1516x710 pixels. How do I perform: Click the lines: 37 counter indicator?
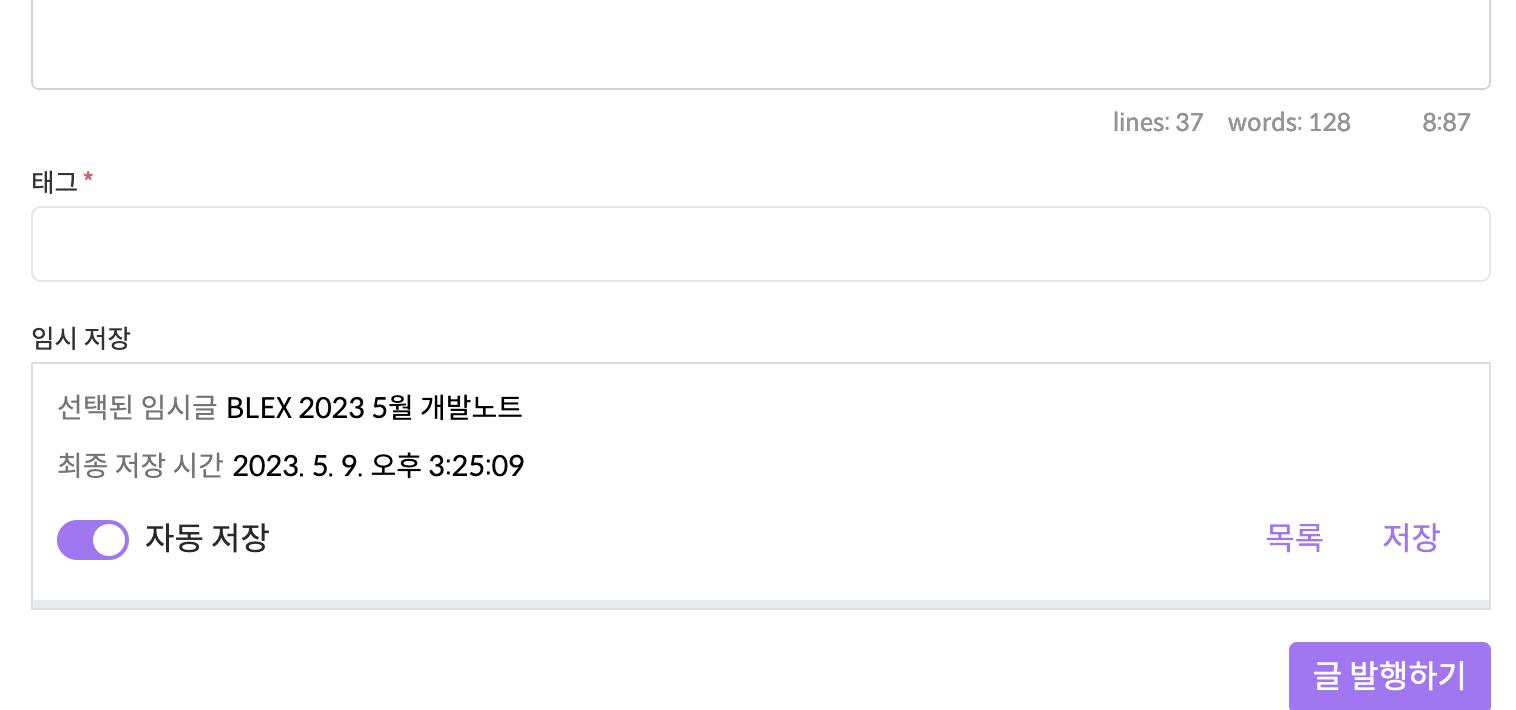pos(1158,122)
